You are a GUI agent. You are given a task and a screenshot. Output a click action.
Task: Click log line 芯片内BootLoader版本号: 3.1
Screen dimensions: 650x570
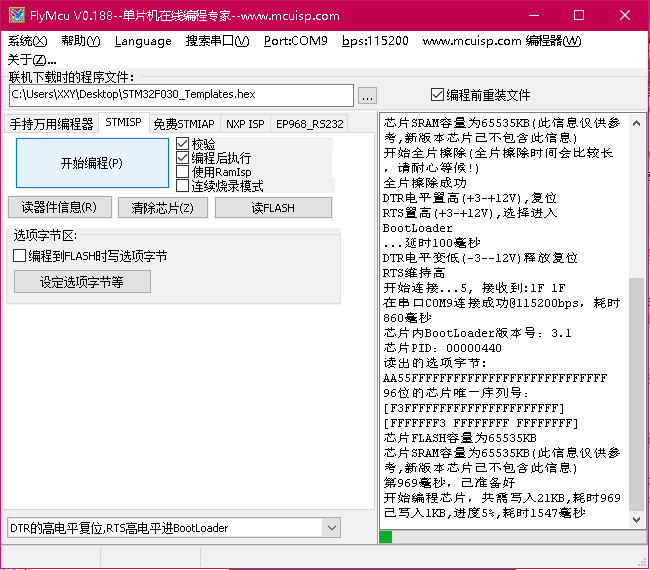point(477,333)
